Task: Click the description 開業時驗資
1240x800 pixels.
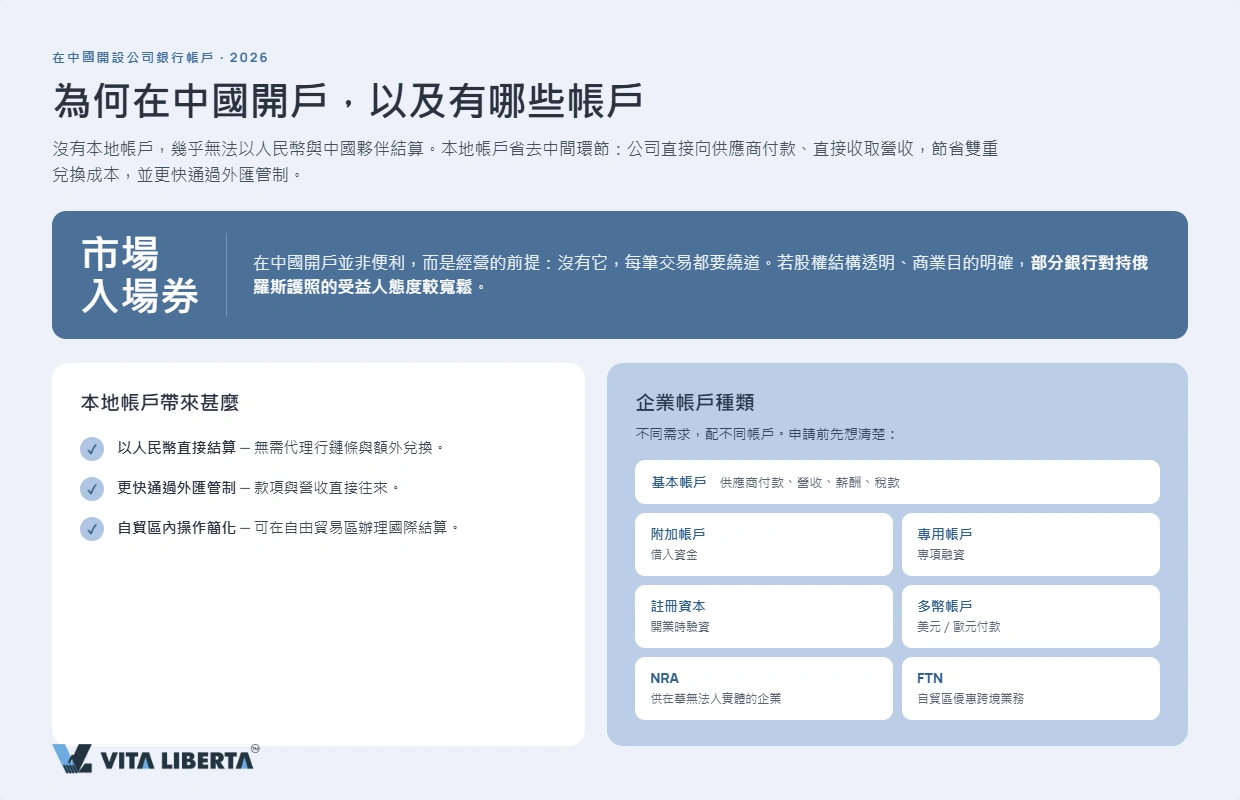Action: click(x=680, y=627)
